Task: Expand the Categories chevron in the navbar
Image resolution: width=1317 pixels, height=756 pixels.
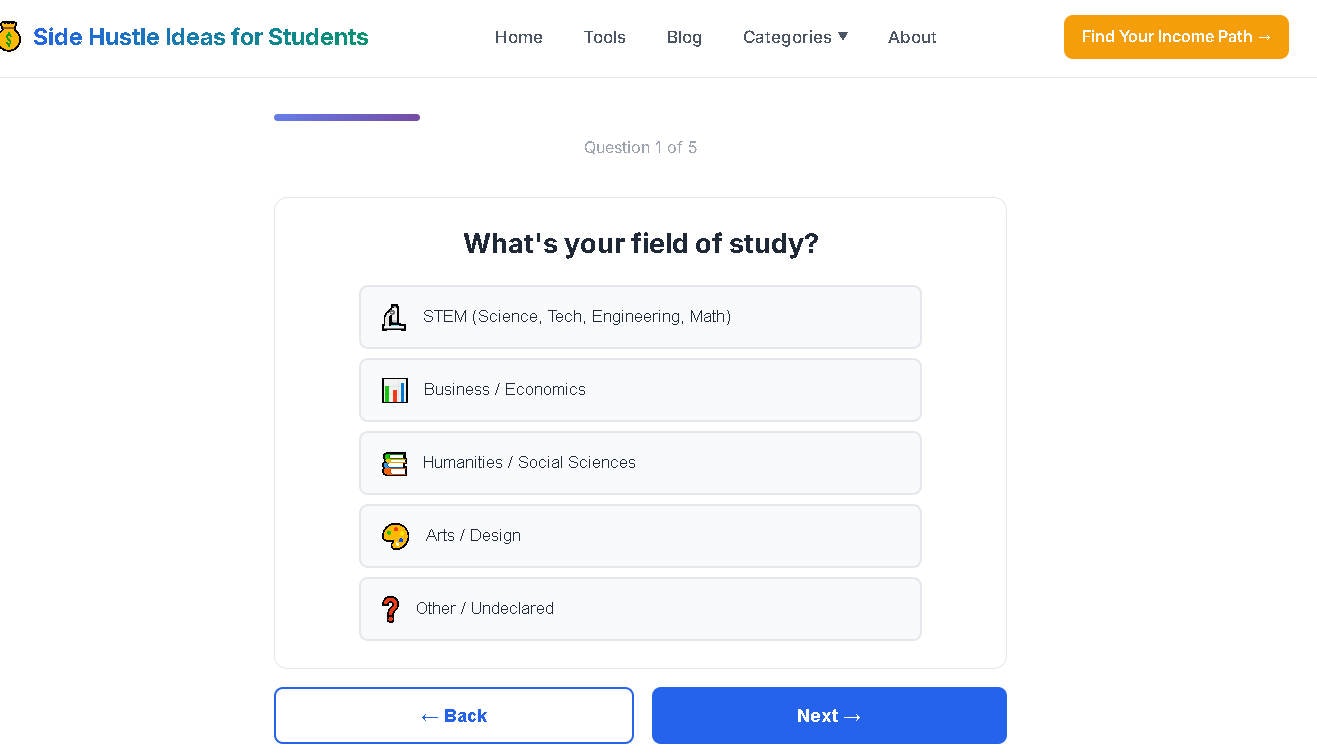Action: (x=843, y=36)
